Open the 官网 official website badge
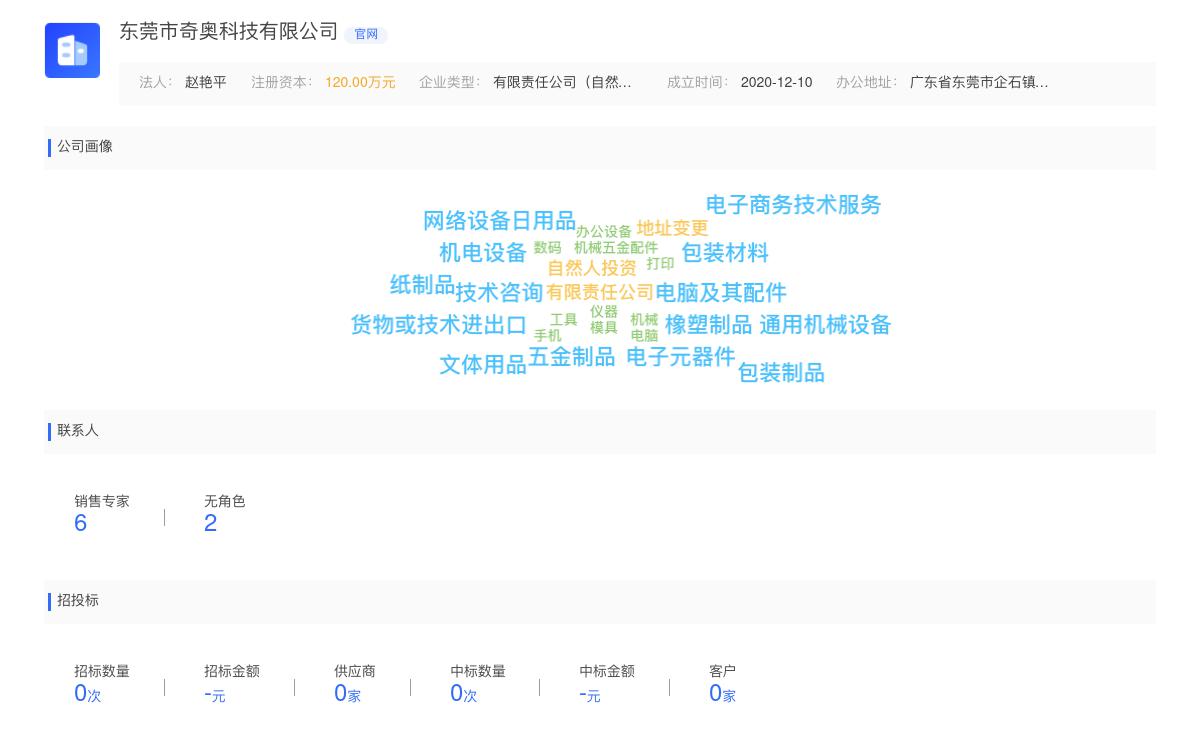1200x752 pixels. [366, 34]
